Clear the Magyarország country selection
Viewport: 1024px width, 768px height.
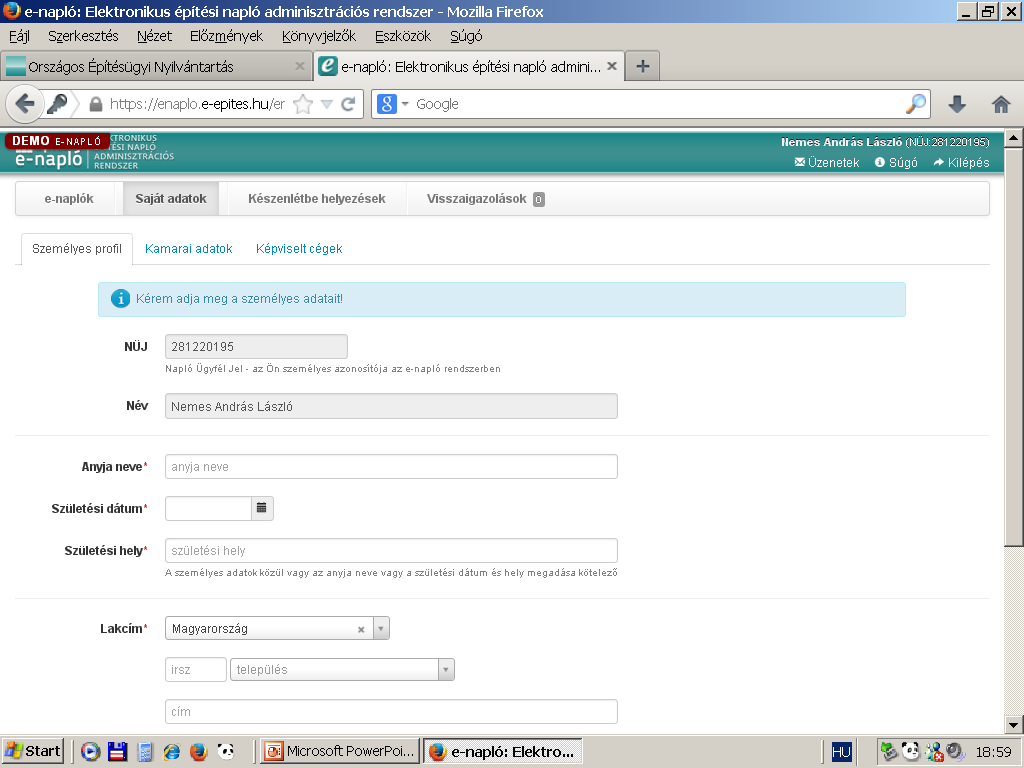click(x=360, y=630)
